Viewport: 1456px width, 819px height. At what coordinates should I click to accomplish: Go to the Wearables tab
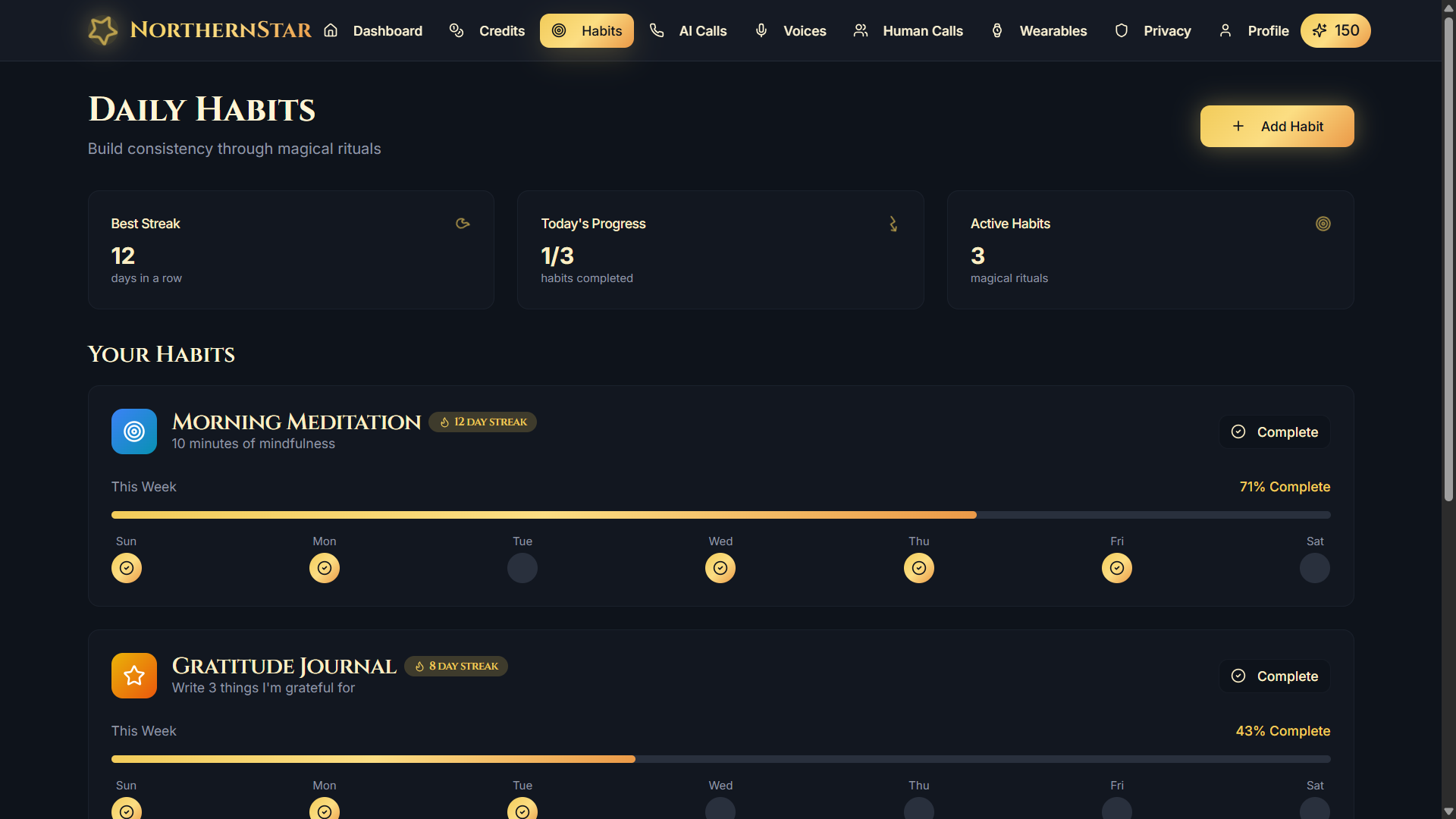[1040, 31]
